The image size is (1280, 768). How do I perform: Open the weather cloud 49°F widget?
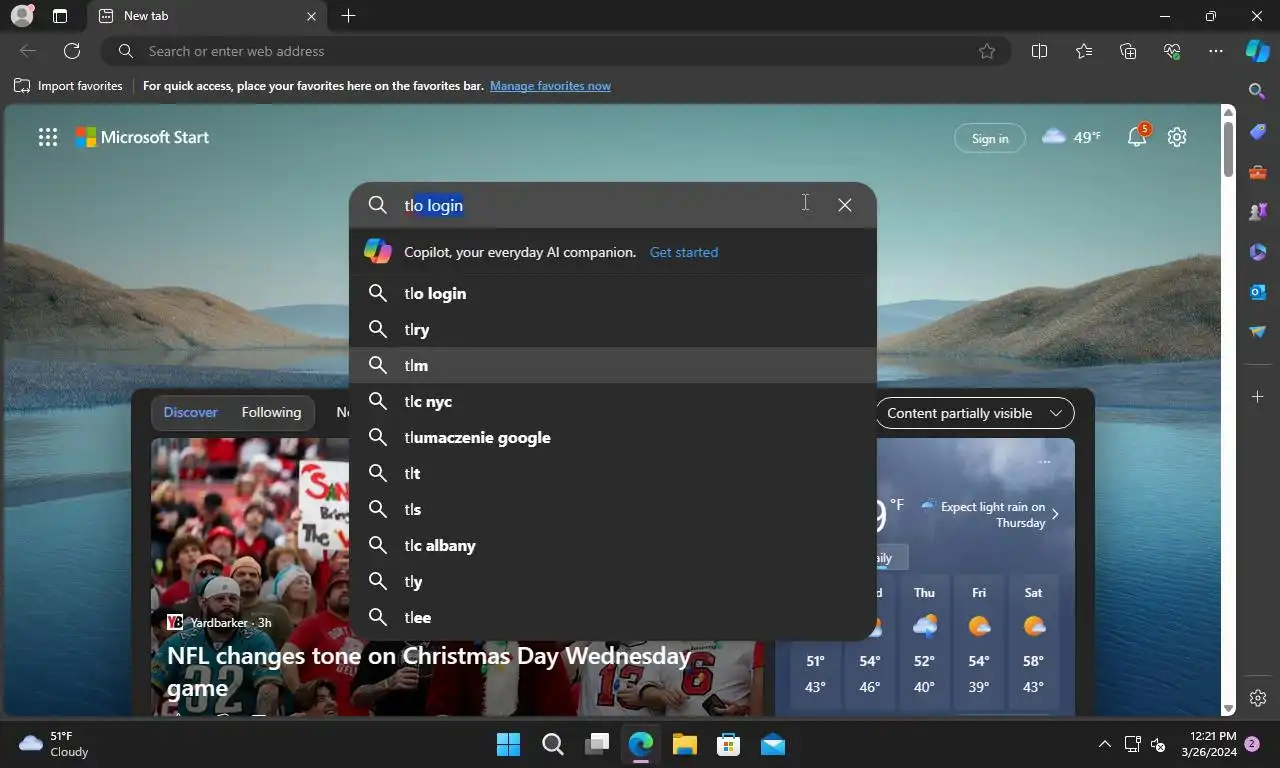coord(1071,137)
